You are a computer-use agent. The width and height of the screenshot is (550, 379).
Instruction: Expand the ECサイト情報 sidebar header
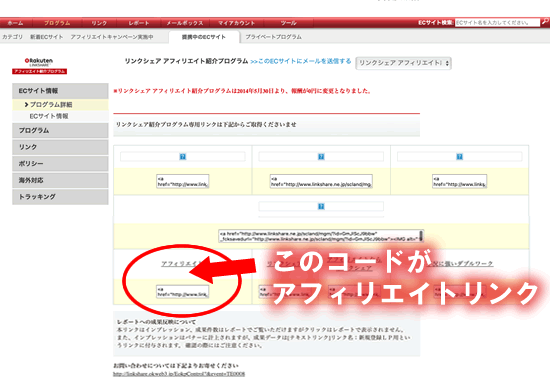60,91
